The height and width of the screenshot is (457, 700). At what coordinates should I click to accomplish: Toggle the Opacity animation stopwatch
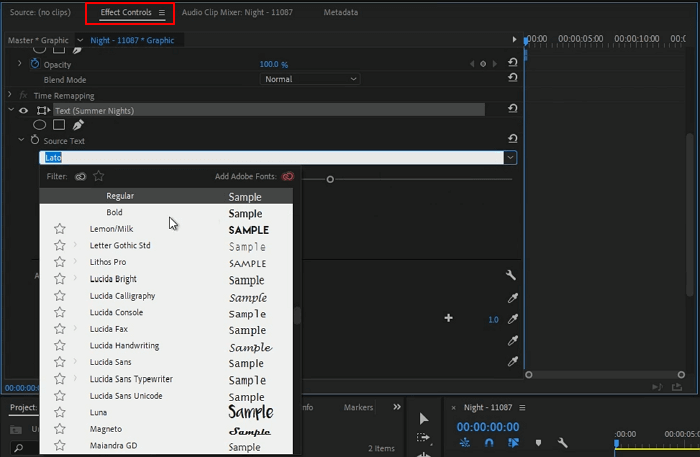pos(35,64)
